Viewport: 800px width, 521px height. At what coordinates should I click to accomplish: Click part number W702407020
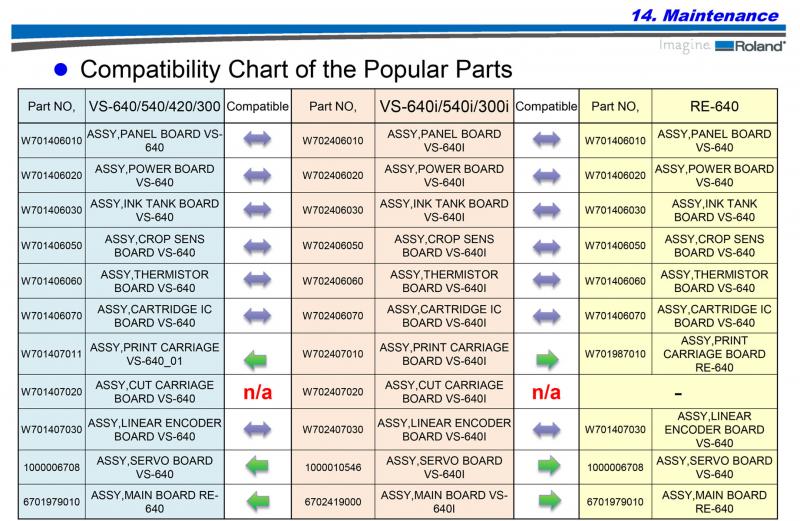[333, 392]
